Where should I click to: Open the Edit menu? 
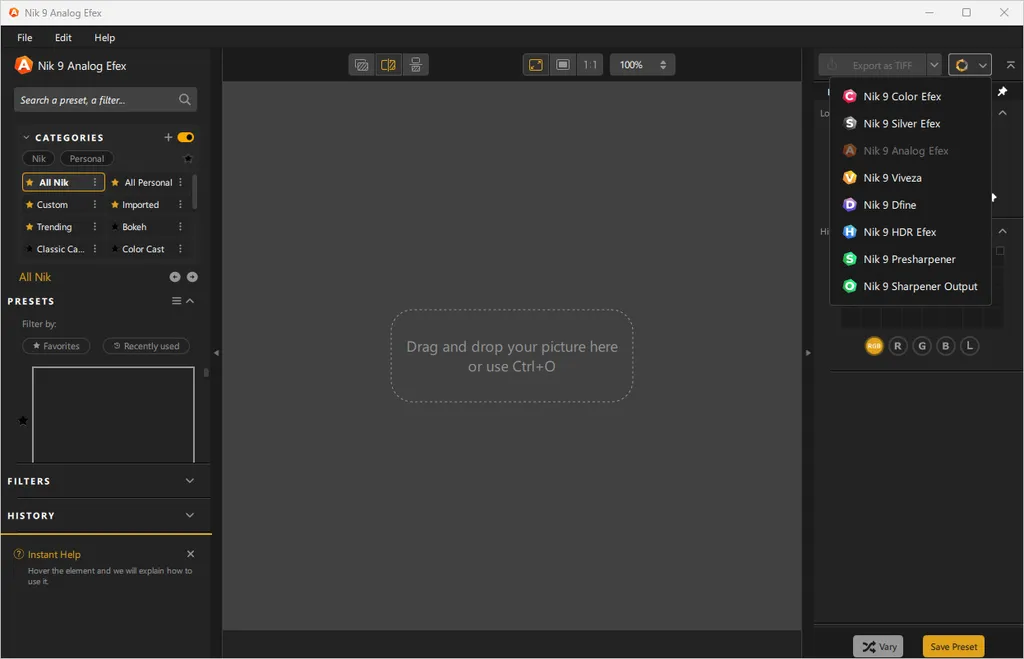pyautogui.click(x=63, y=38)
